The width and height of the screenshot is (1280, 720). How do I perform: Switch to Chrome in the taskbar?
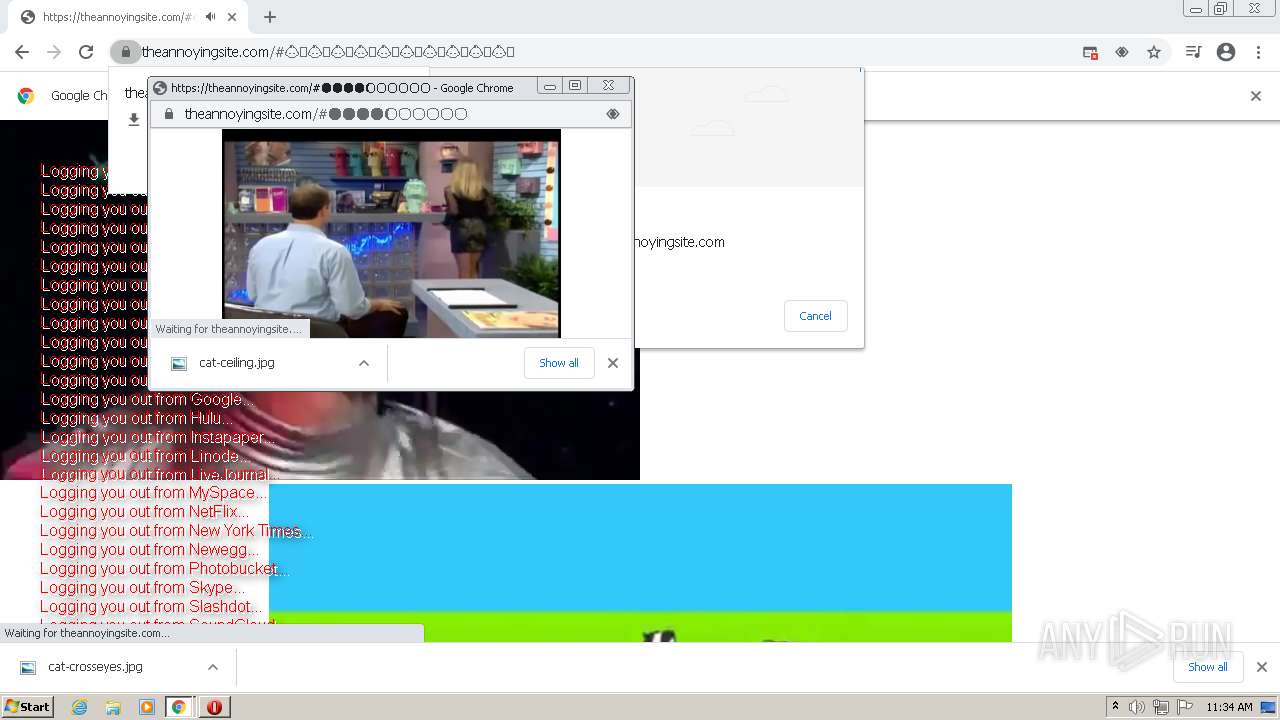(179, 707)
